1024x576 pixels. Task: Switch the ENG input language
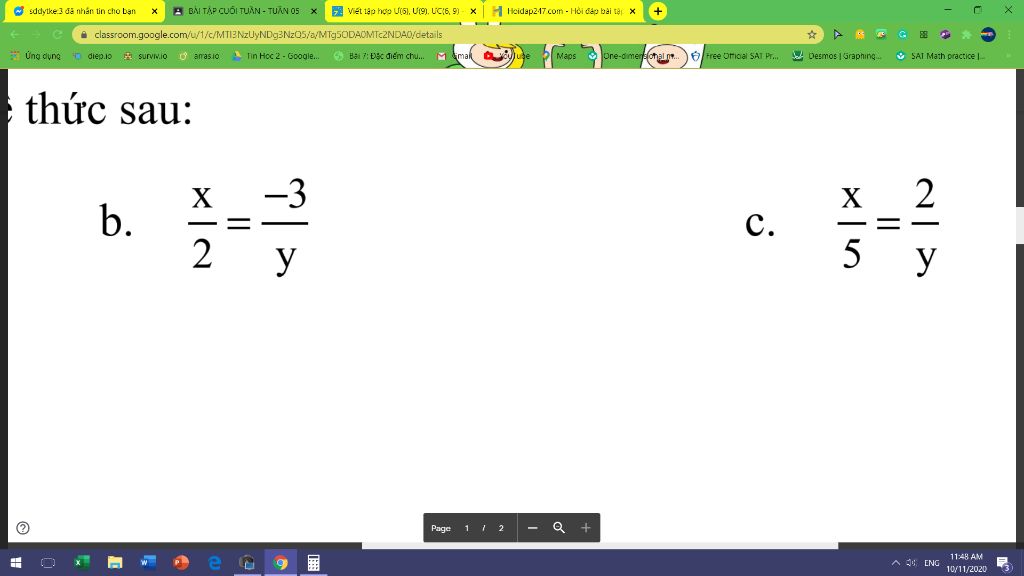tap(932, 562)
